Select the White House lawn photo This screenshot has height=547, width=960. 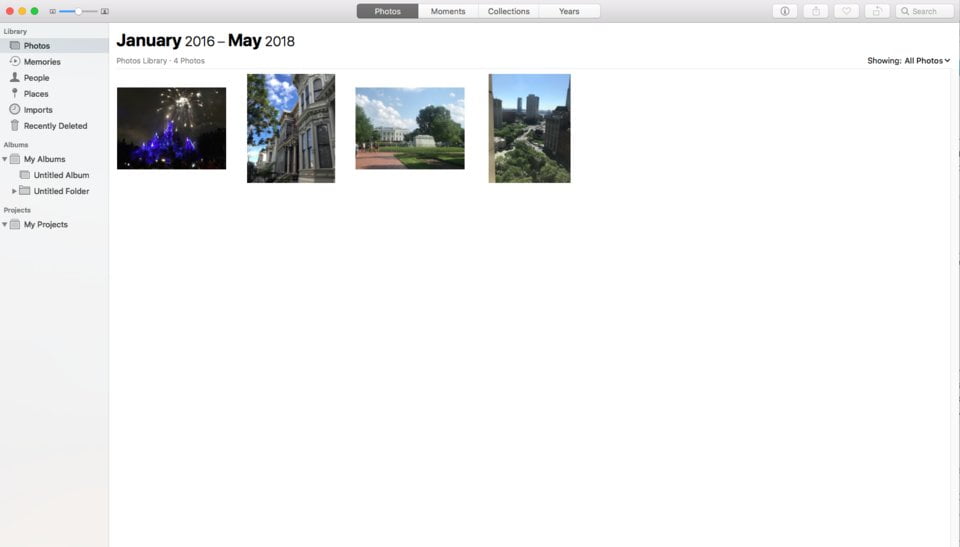click(x=410, y=128)
